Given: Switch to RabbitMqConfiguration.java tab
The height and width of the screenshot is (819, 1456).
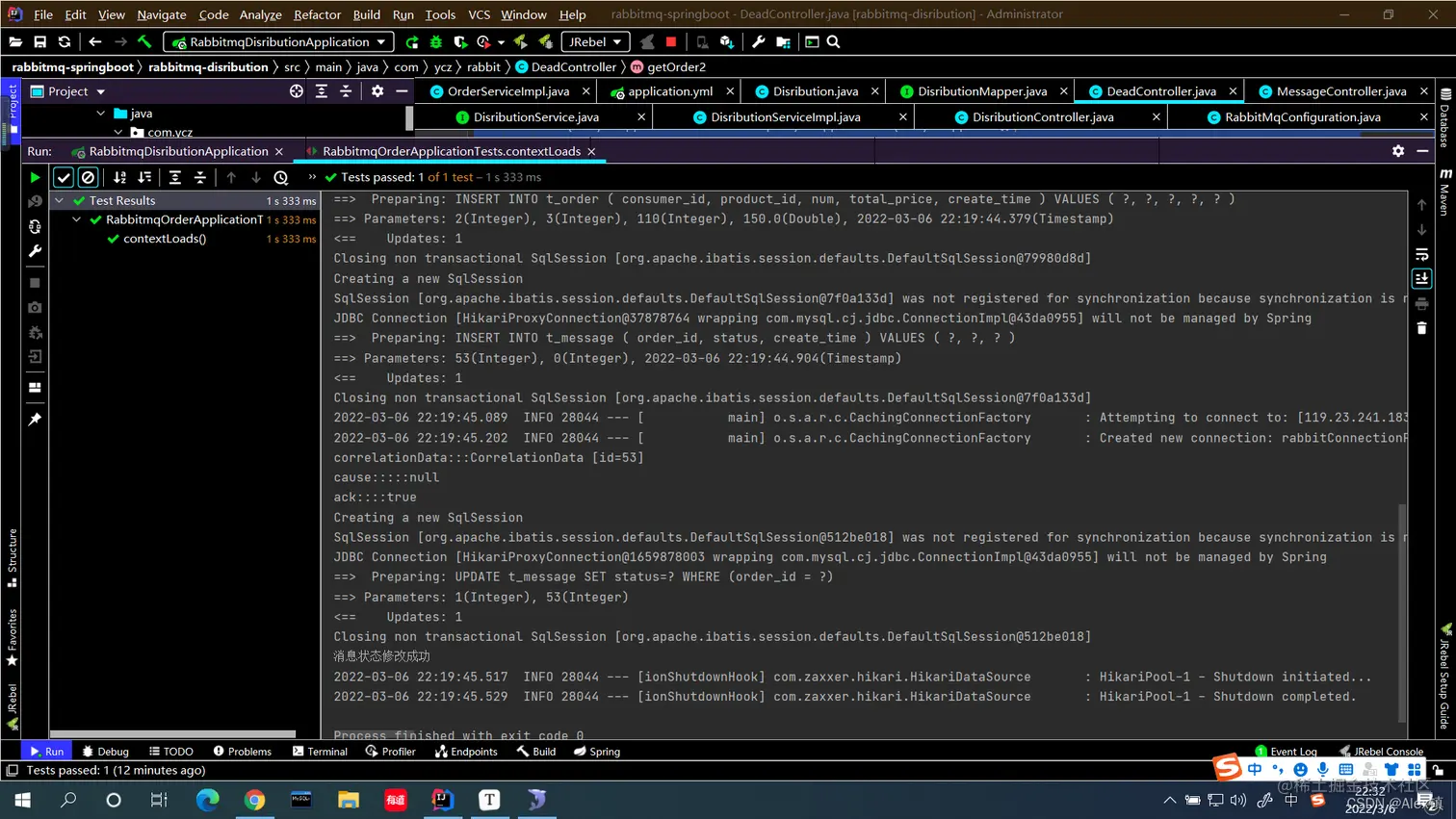Looking at the screenshot, I should (1302, 116).
